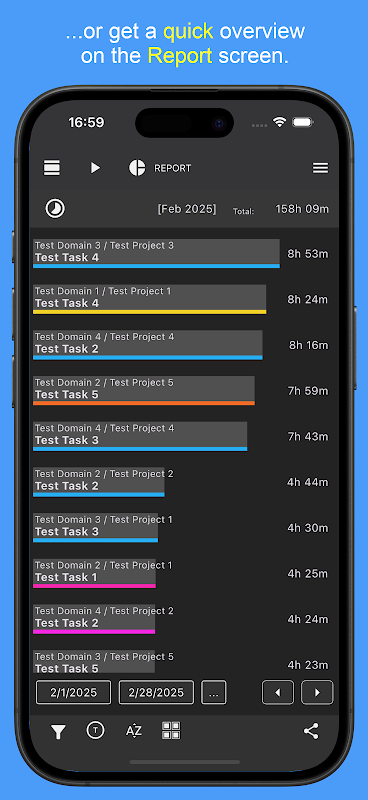Open the ellipsis date range options
This screenshot has height=800, width=368.
coord(214,692)
